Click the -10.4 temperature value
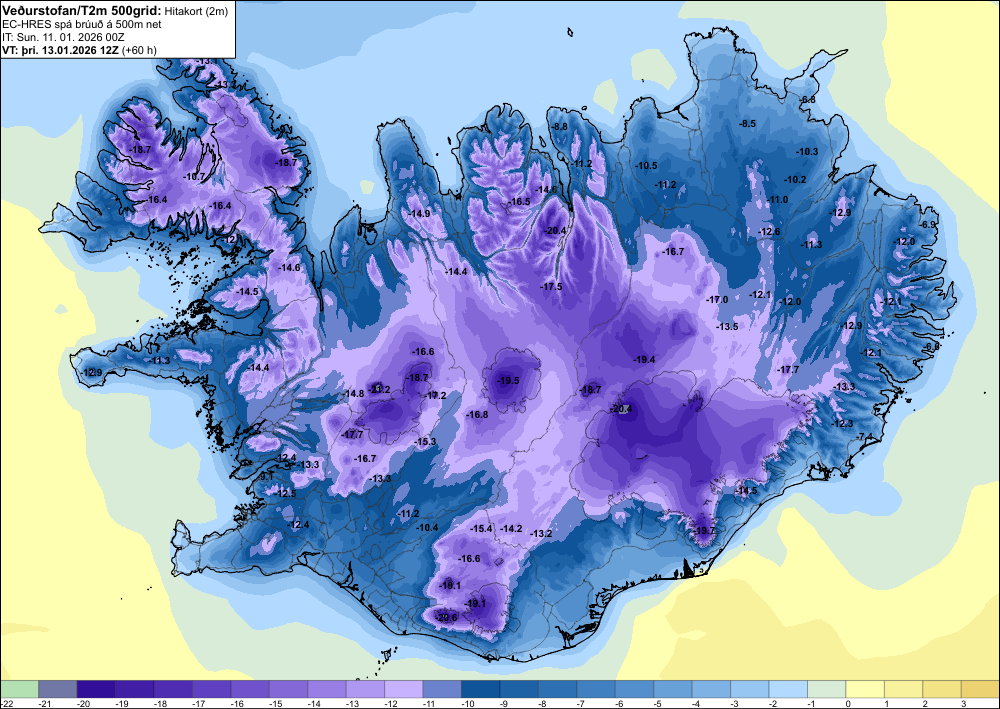 (x=427, y=527)
